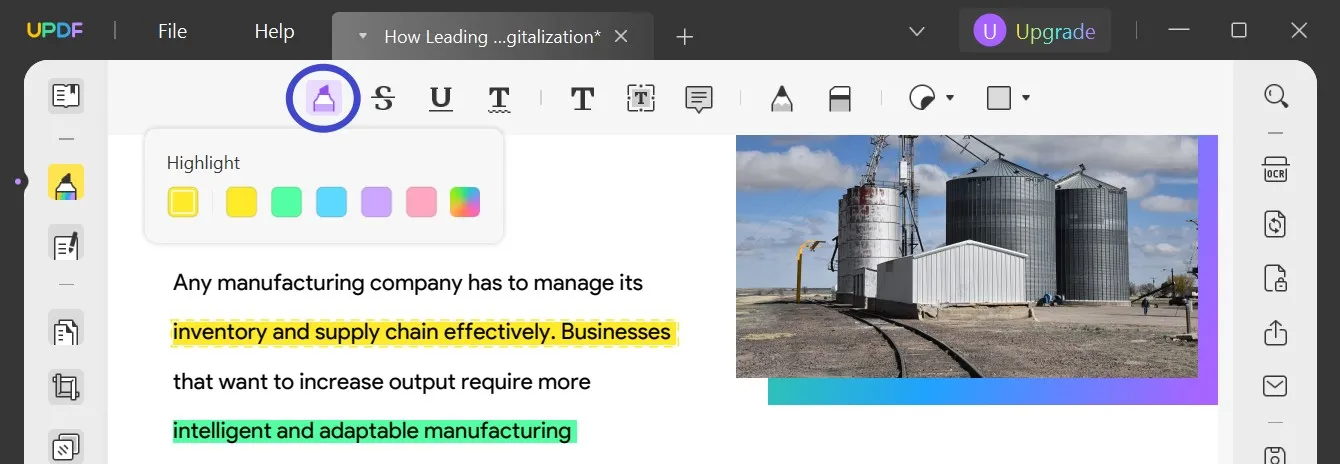This screenshot has width=1340, height=464.
Task: Click the Comment mode sidebar icon
Action: tap(66, 185)
